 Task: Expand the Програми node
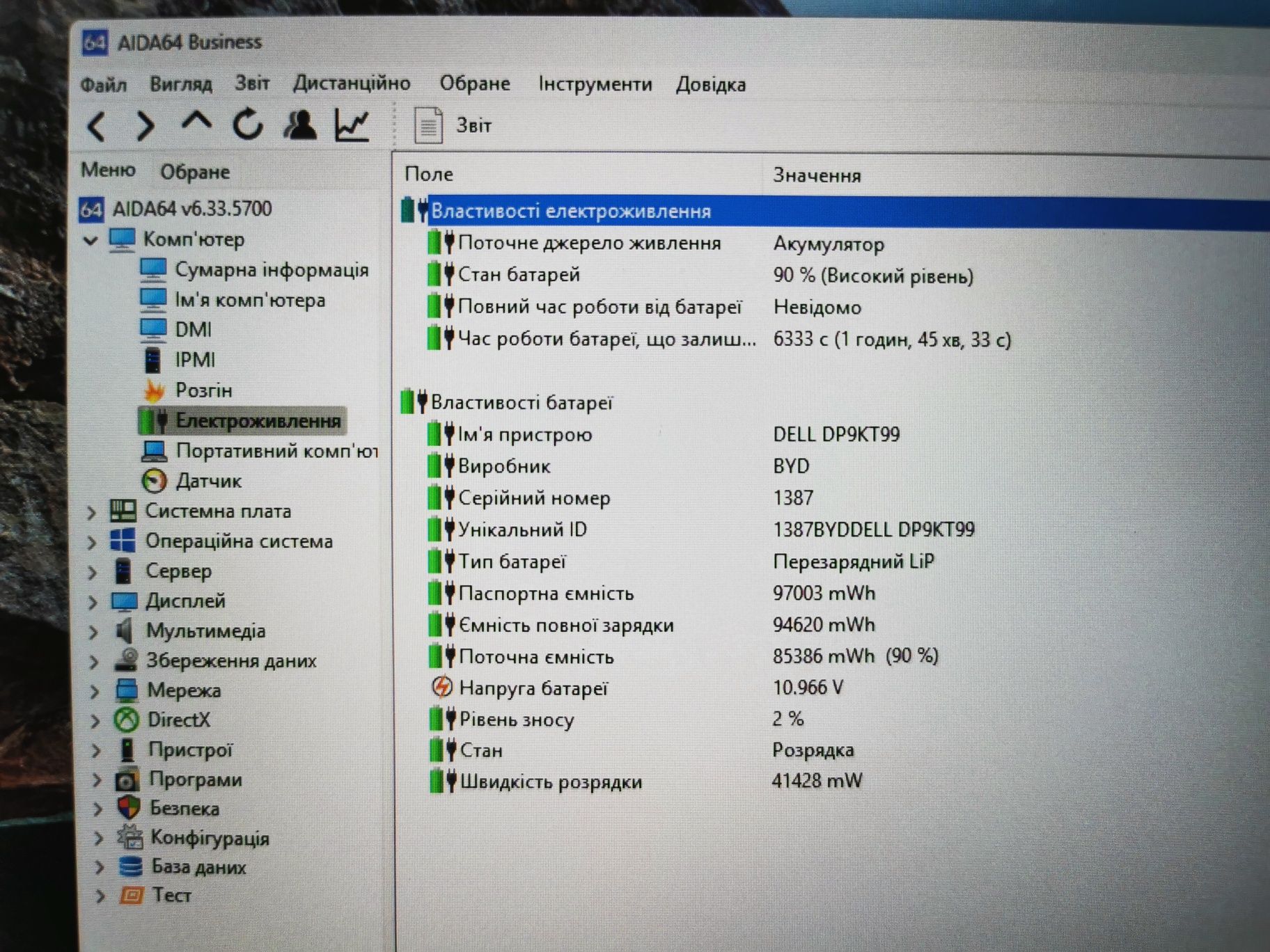[97, 781]
